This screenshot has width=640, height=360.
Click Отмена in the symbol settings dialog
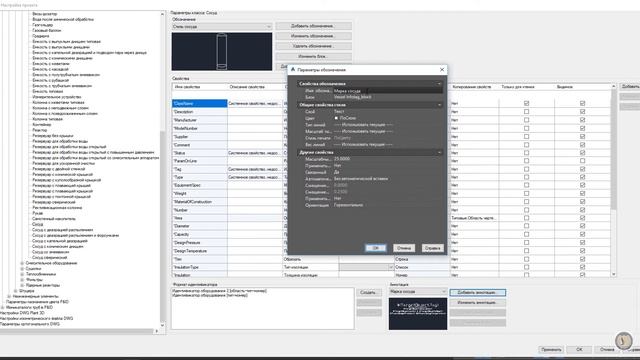(404, 248)
